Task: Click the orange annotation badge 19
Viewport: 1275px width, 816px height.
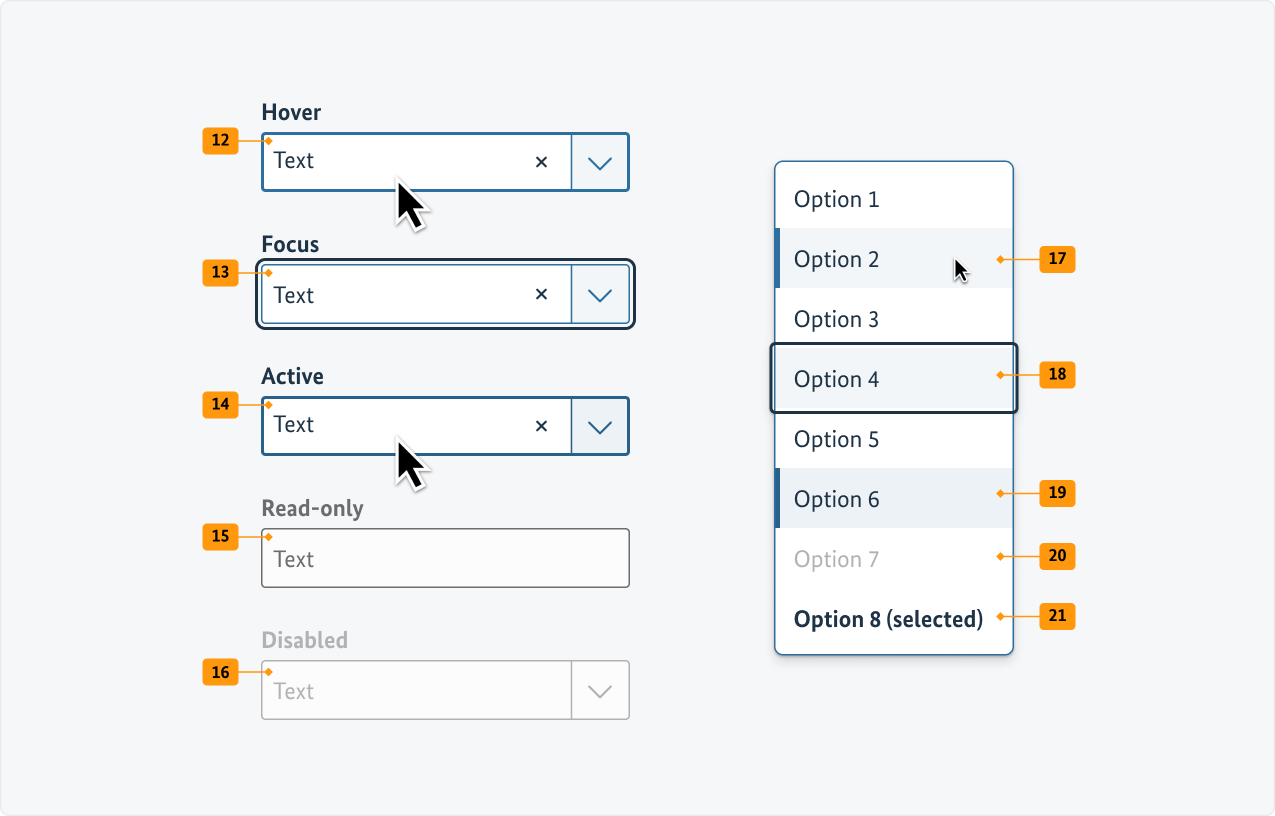Action: click(x=1057, y=492)
